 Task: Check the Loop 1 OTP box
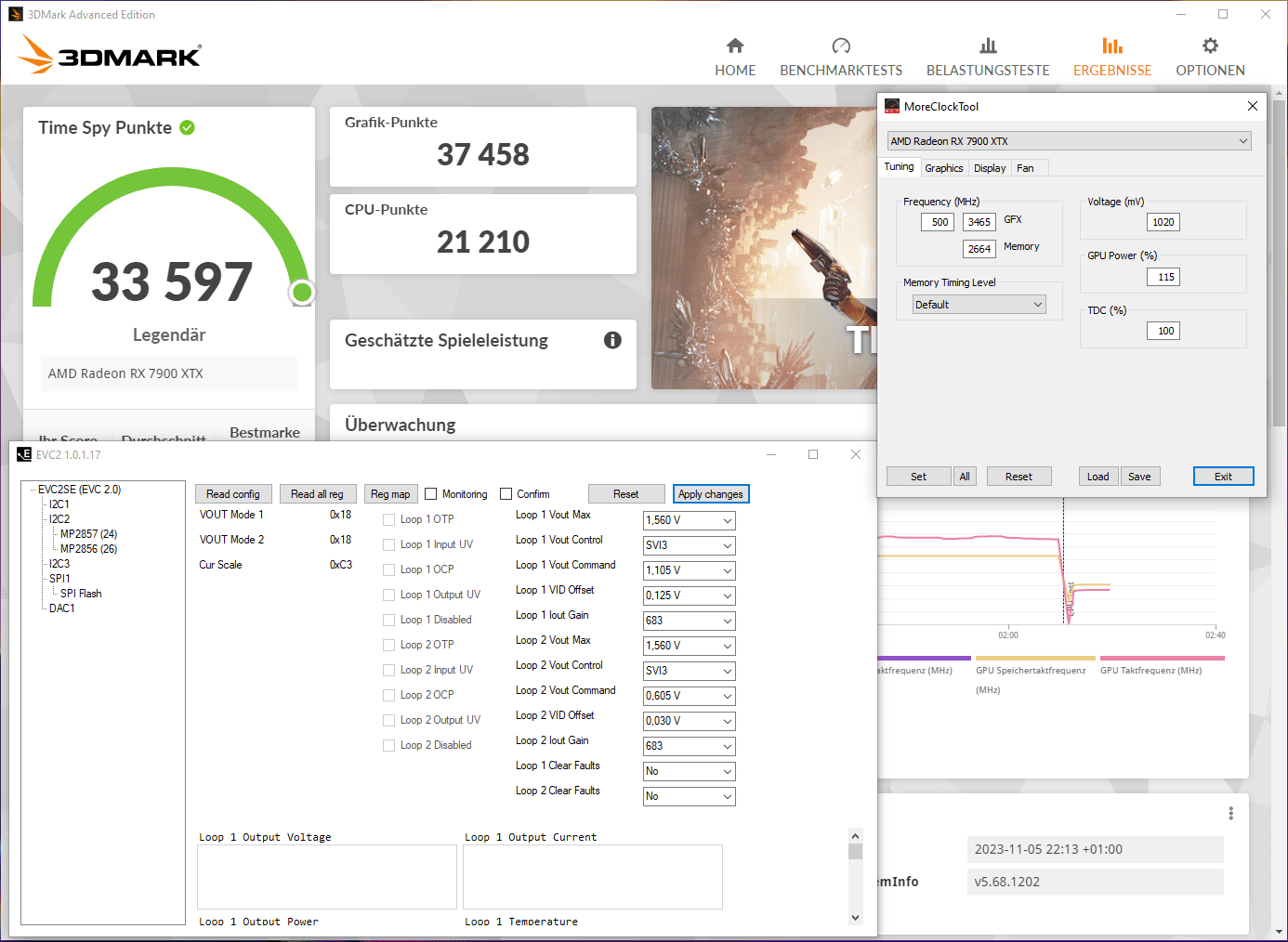click(x=389, y=520)
